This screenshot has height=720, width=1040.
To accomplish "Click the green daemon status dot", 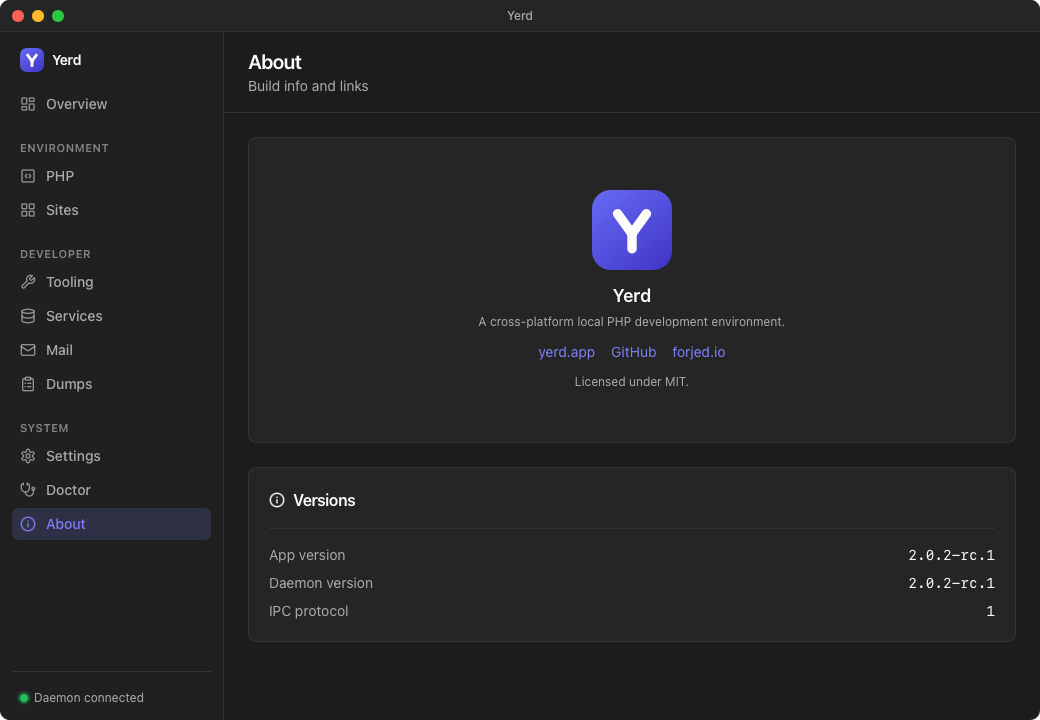I will [24, 697].
